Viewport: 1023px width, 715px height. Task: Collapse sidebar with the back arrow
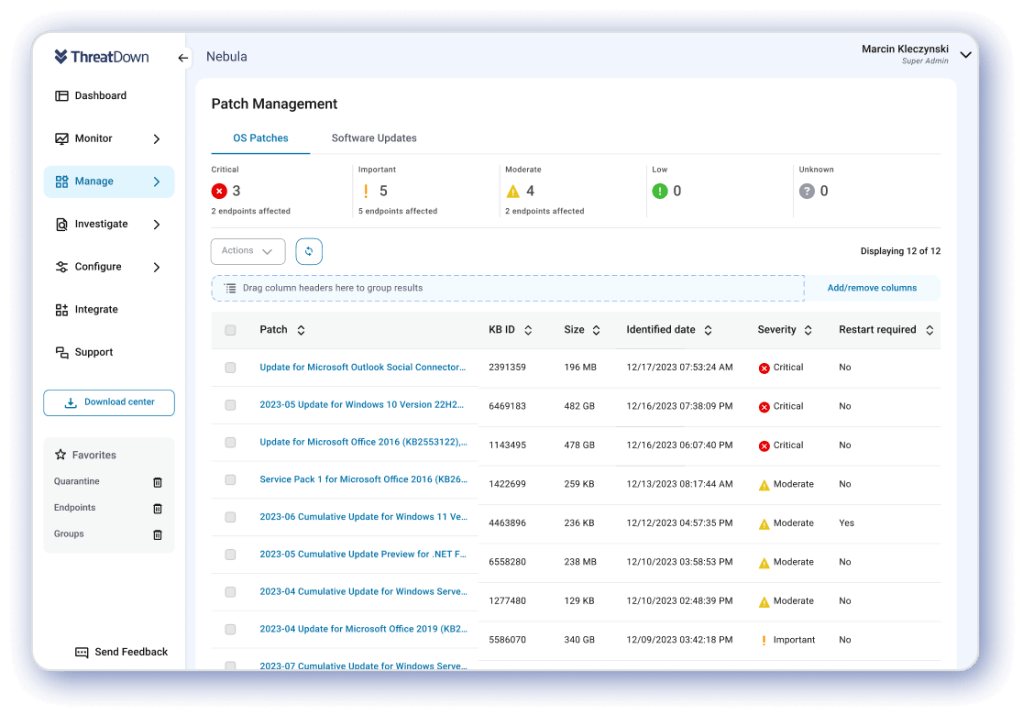[x=183, y=58]
